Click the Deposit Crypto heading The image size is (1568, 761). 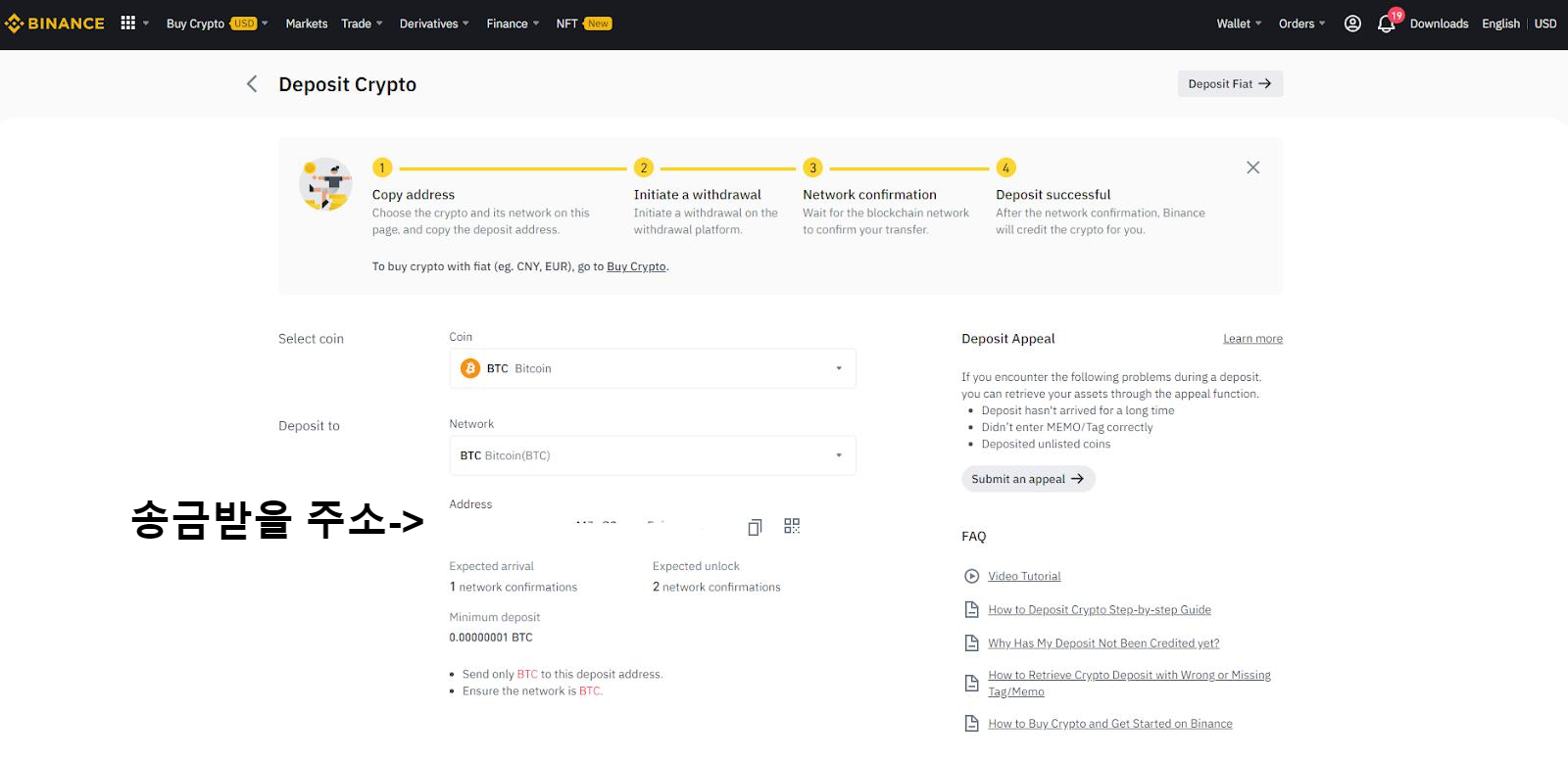click(348, 84)
